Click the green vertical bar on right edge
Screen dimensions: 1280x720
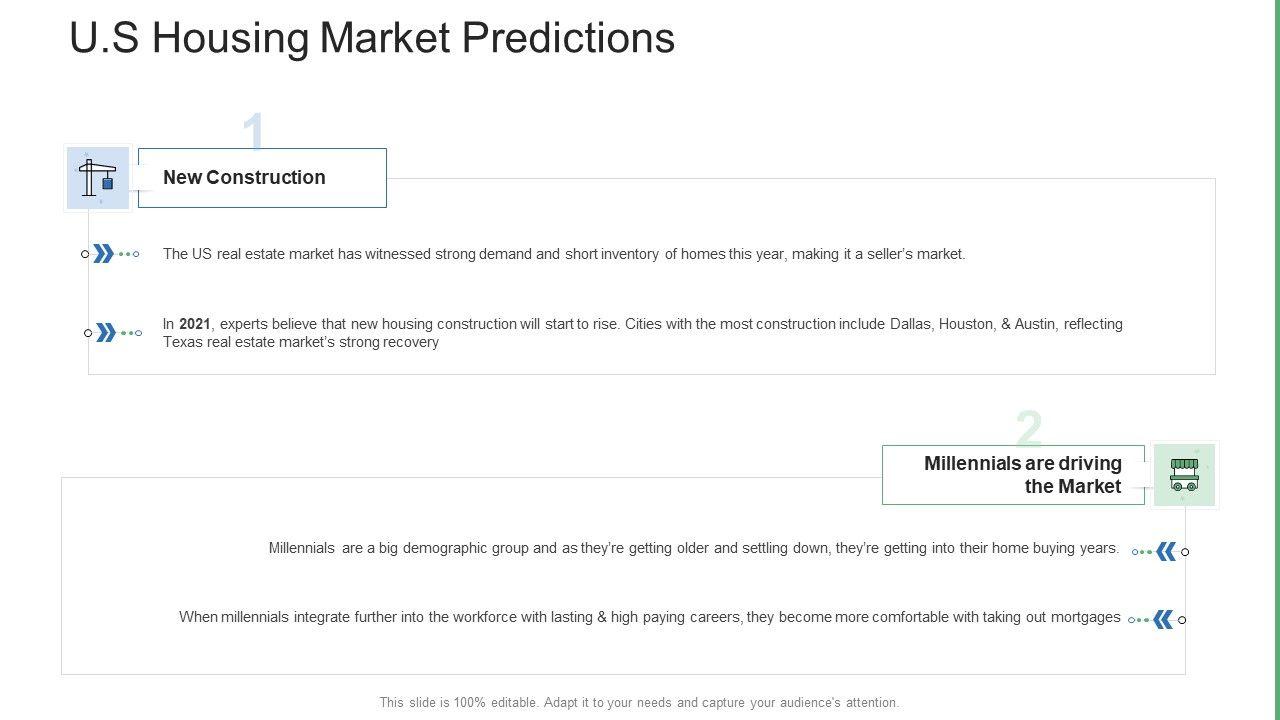1276,360
